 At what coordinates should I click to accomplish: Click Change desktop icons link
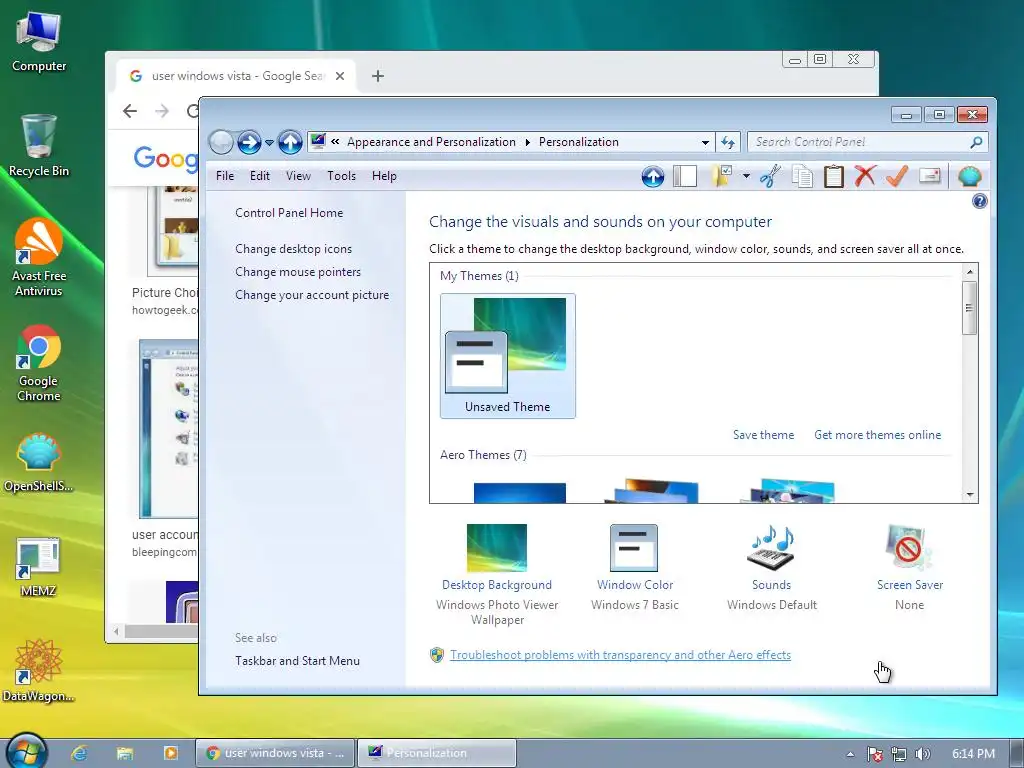point(293,249)
